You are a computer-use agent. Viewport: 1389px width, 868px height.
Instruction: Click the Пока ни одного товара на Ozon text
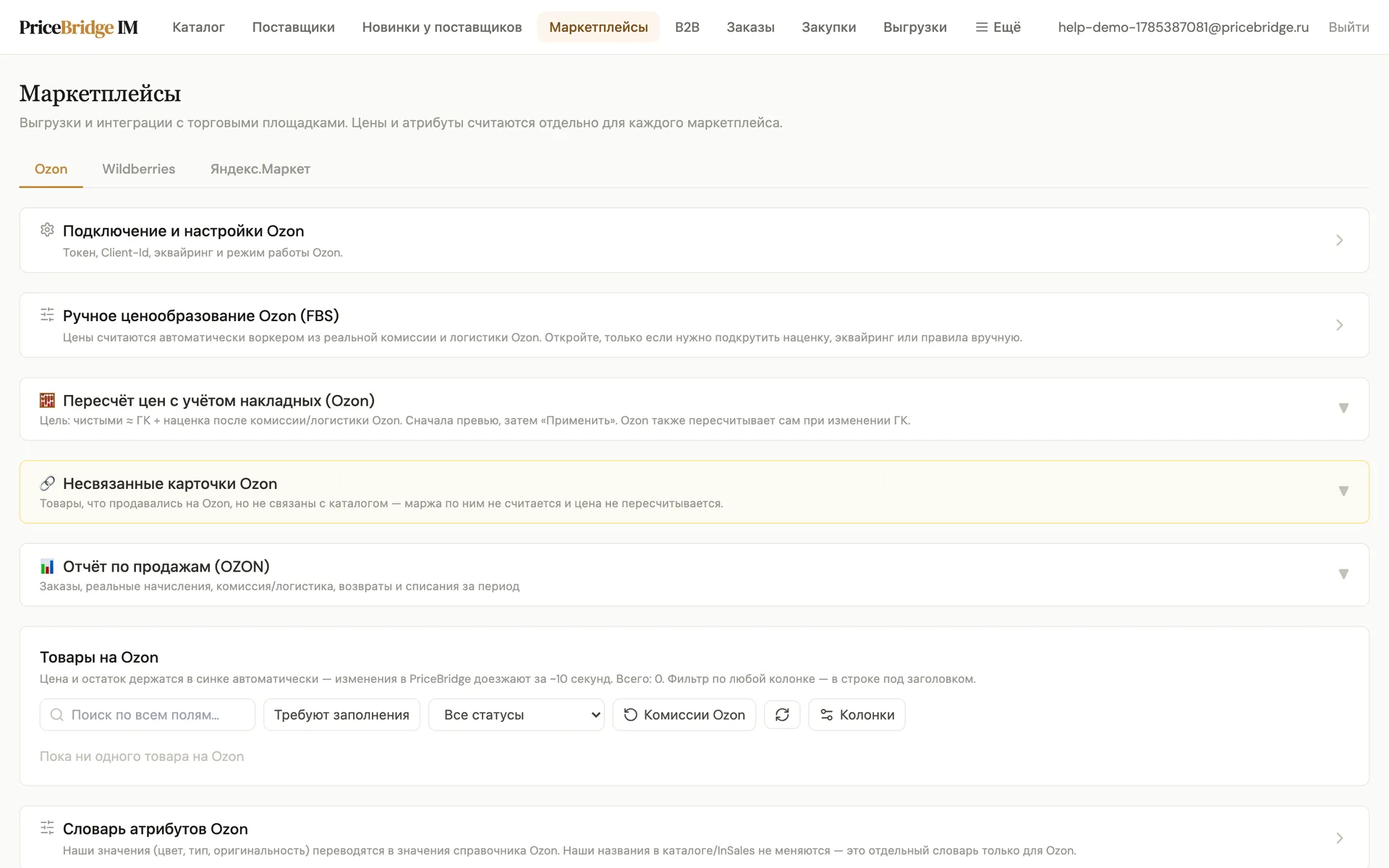click(x=142, y=757)
